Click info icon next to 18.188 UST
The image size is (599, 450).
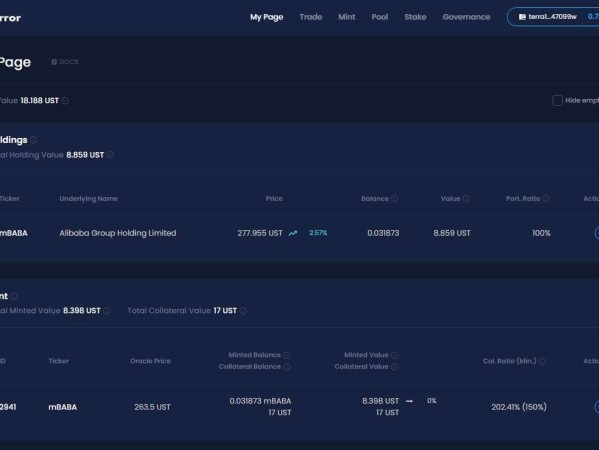(65, 101)
